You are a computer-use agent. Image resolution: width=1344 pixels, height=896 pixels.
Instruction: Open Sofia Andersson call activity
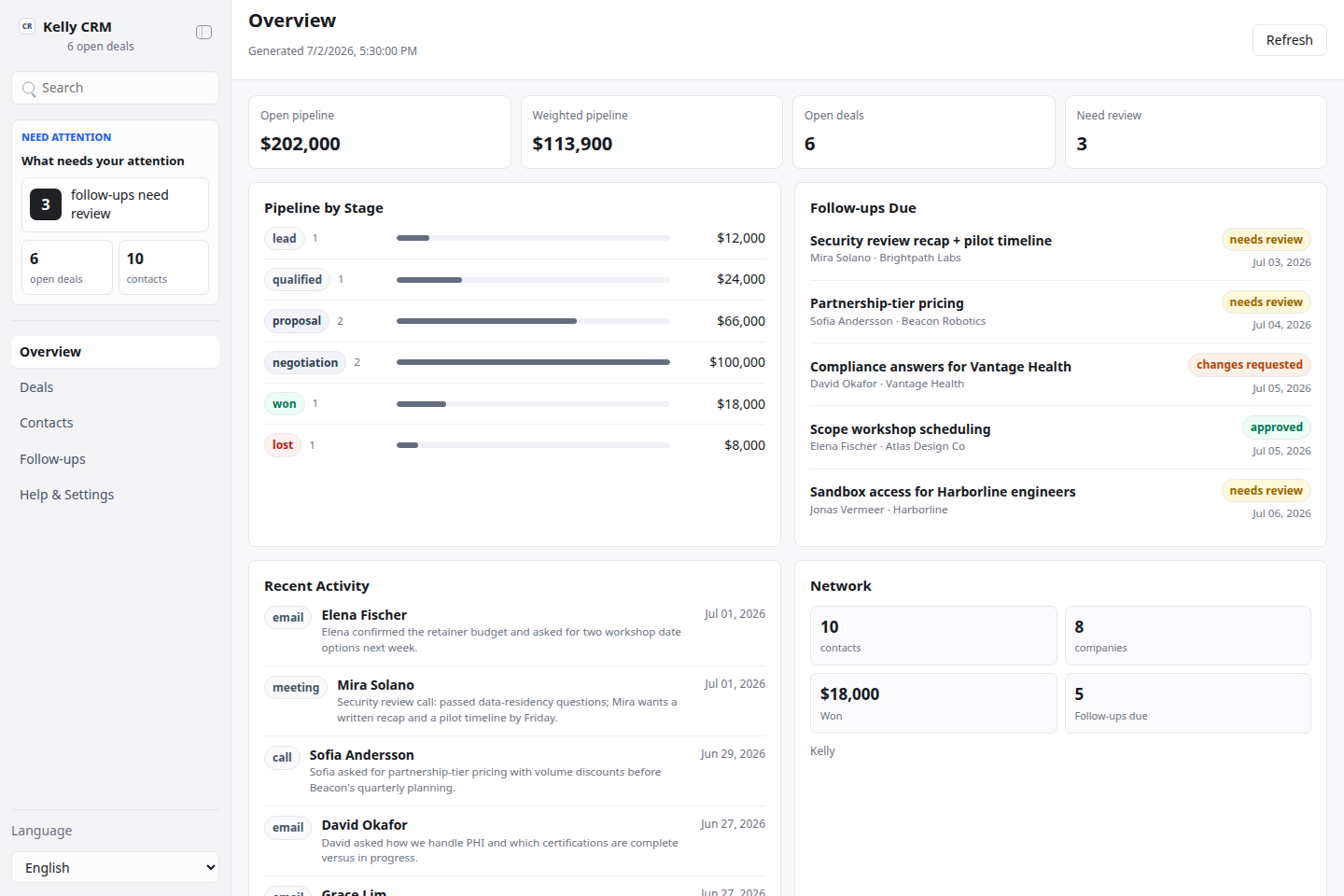pos(514,771)
